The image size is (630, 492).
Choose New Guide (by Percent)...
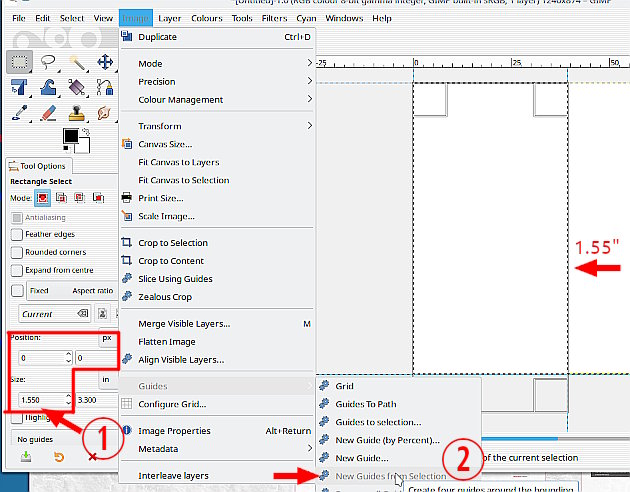coord(399,440)
